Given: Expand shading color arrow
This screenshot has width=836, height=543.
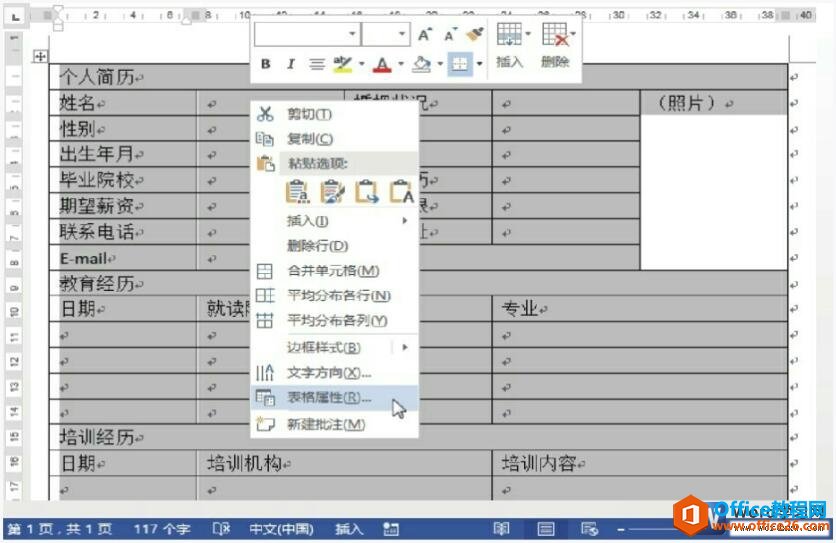Looking at the screenshot, I should (x=440, y=64).
